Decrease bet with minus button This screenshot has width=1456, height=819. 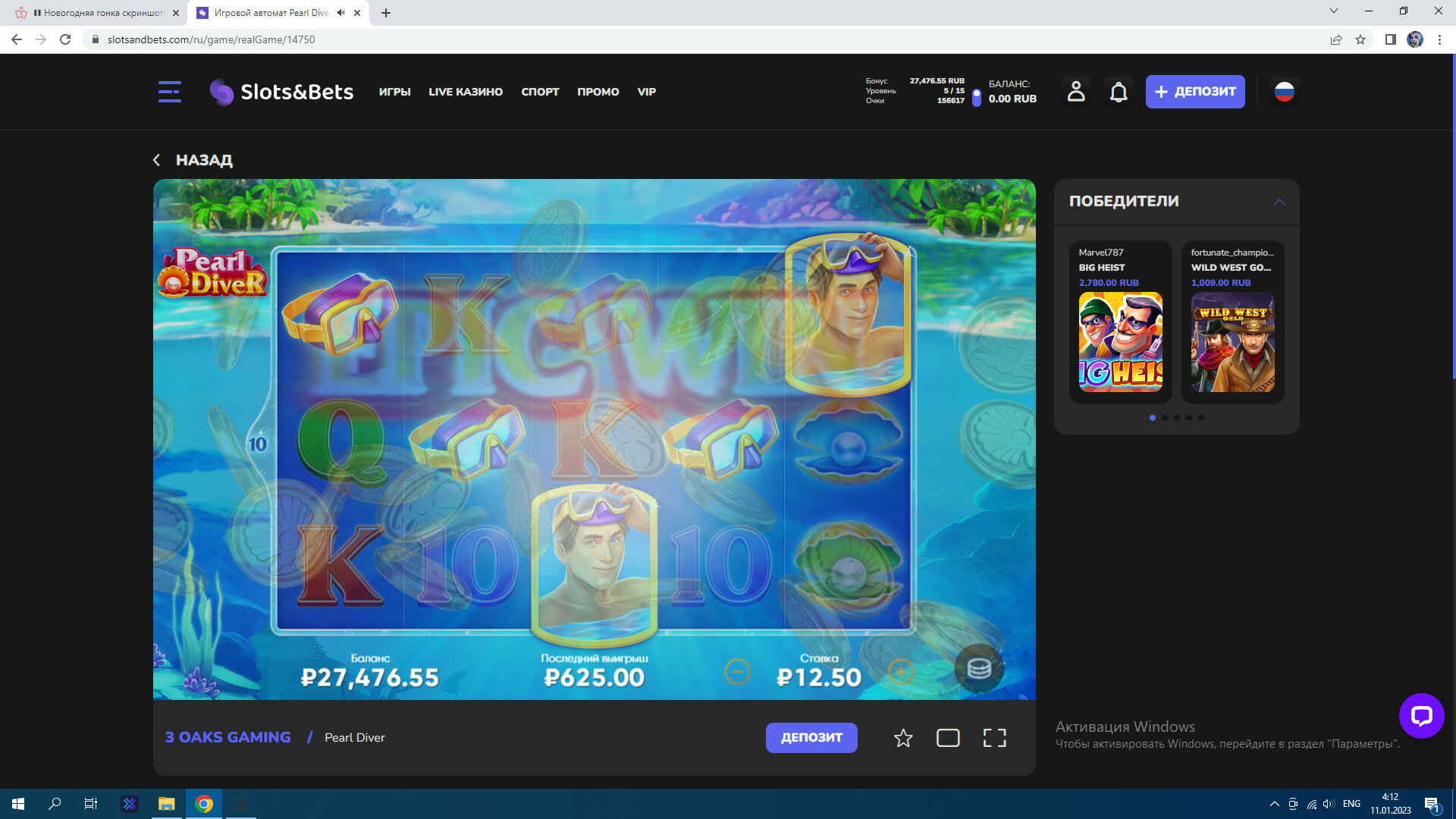tap(737, 672)
